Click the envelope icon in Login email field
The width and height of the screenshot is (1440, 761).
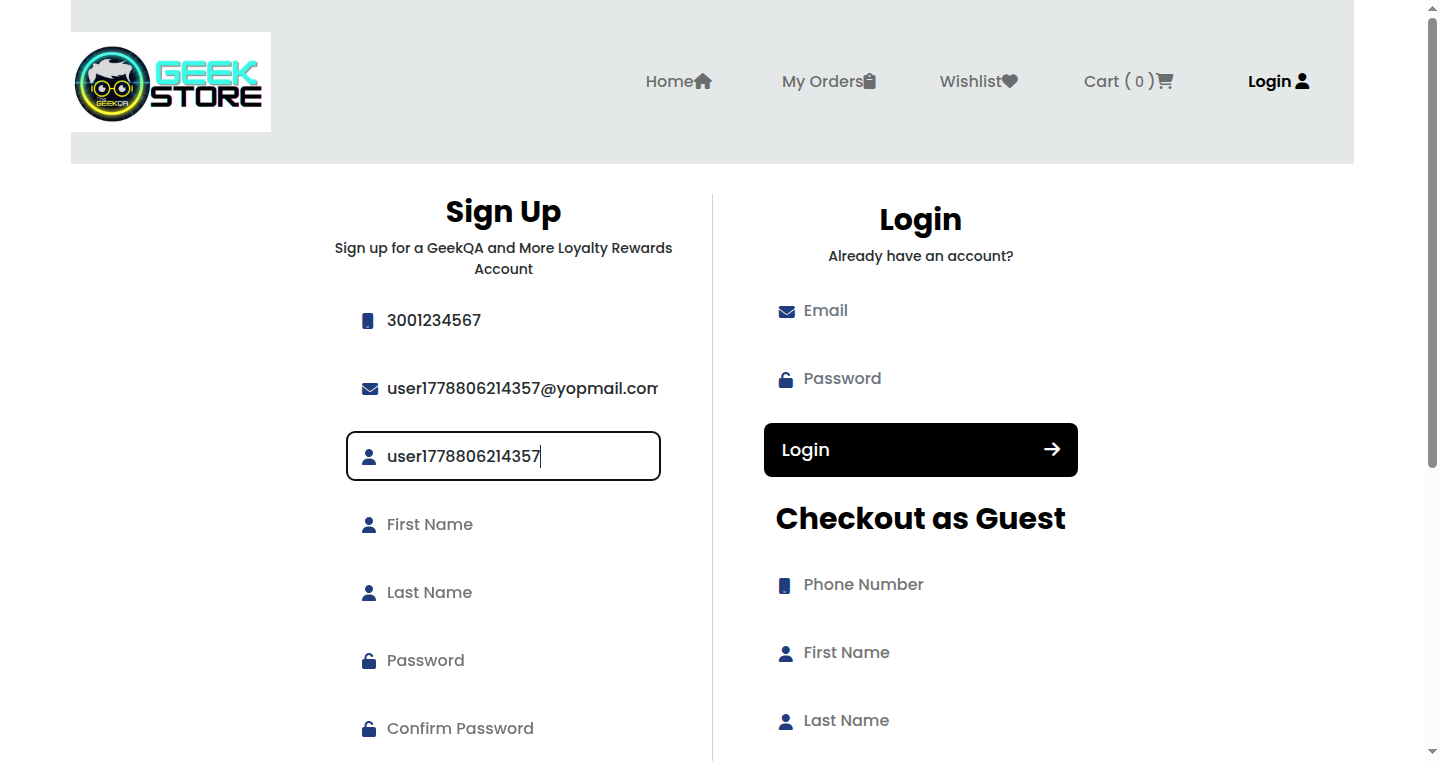click(x=787, y=312)
